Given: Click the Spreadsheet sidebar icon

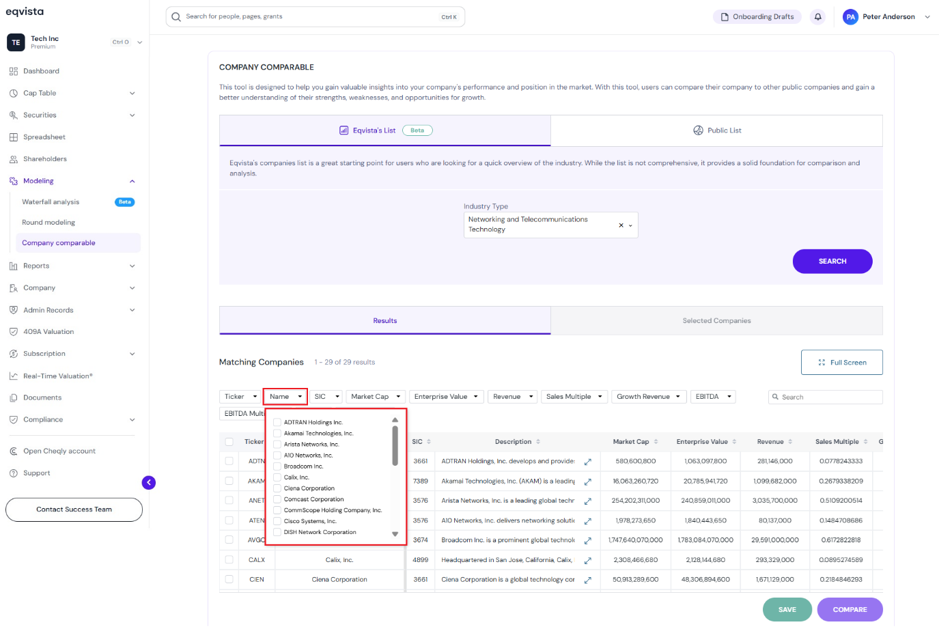Looking at the screenshot, I should [x=13, y=137].
